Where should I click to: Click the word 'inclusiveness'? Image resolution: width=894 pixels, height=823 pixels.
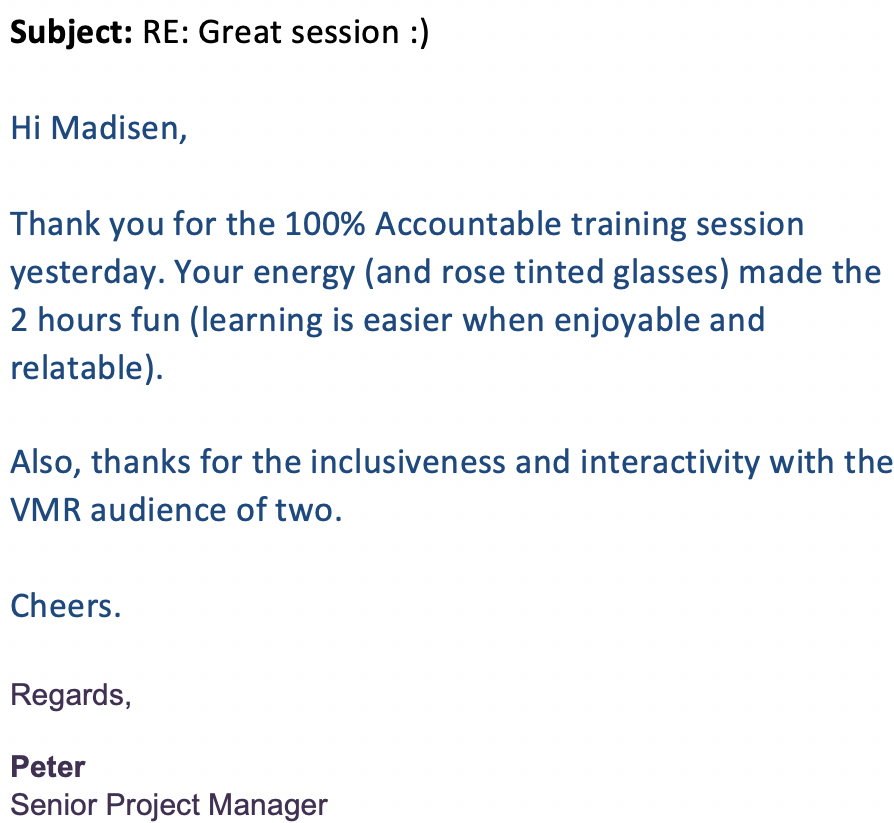[408, 462]
